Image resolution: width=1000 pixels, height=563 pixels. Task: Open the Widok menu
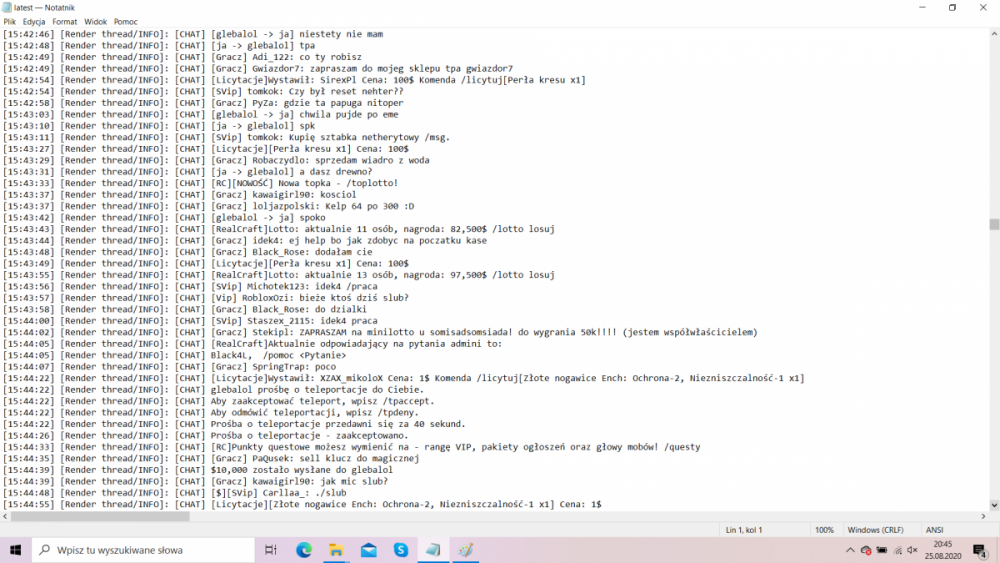[x=96, y=21]
